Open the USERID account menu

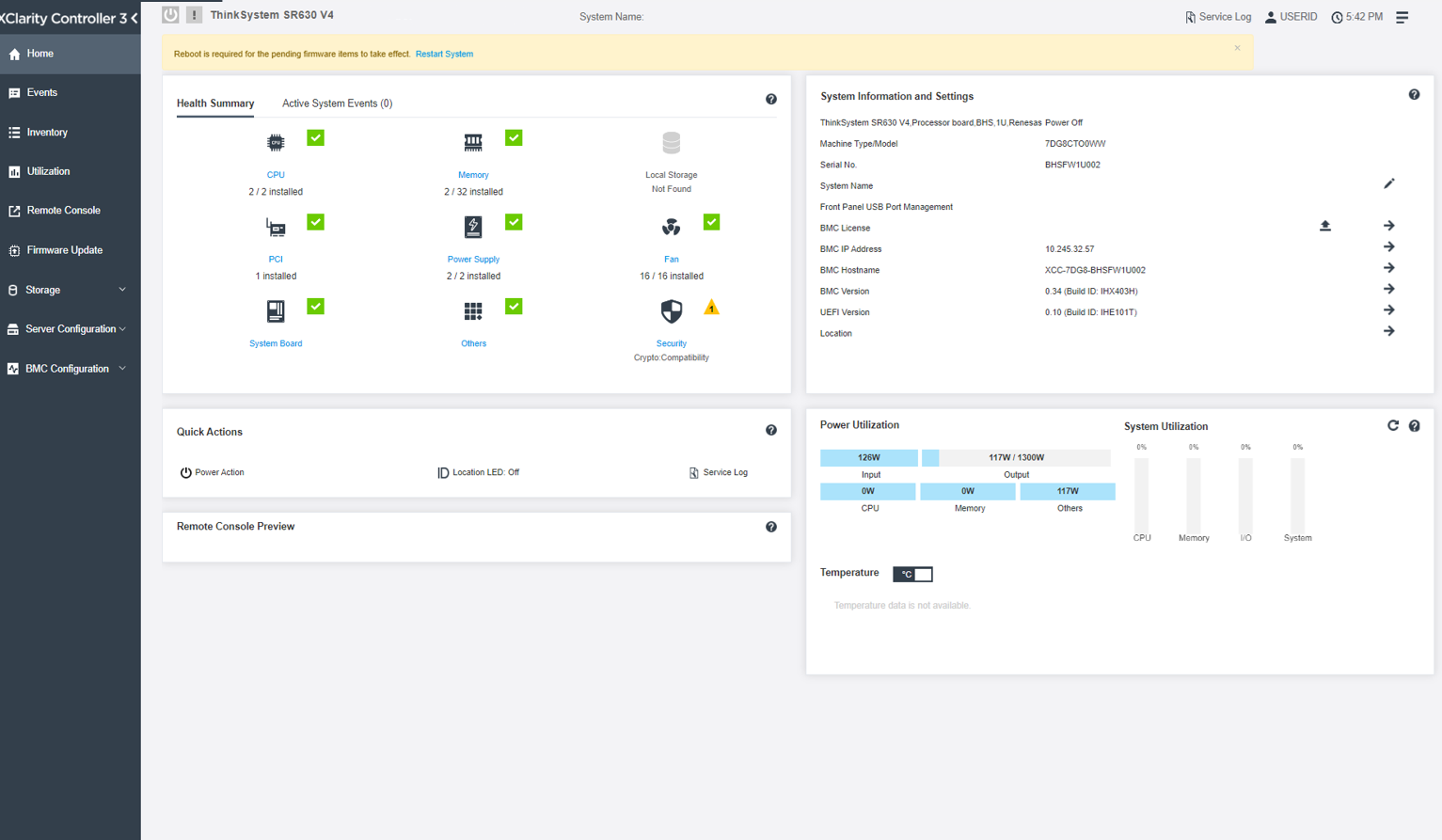coord(1291,17)
